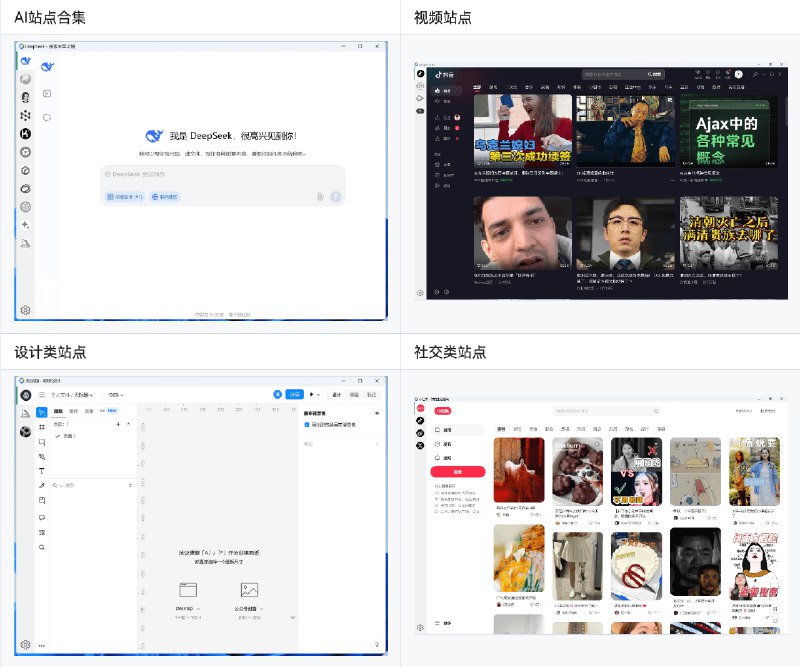This screenshot has width=800, height=667.
Task: Open the hamburger menu in 即时设计
Action: click(42, 394)
